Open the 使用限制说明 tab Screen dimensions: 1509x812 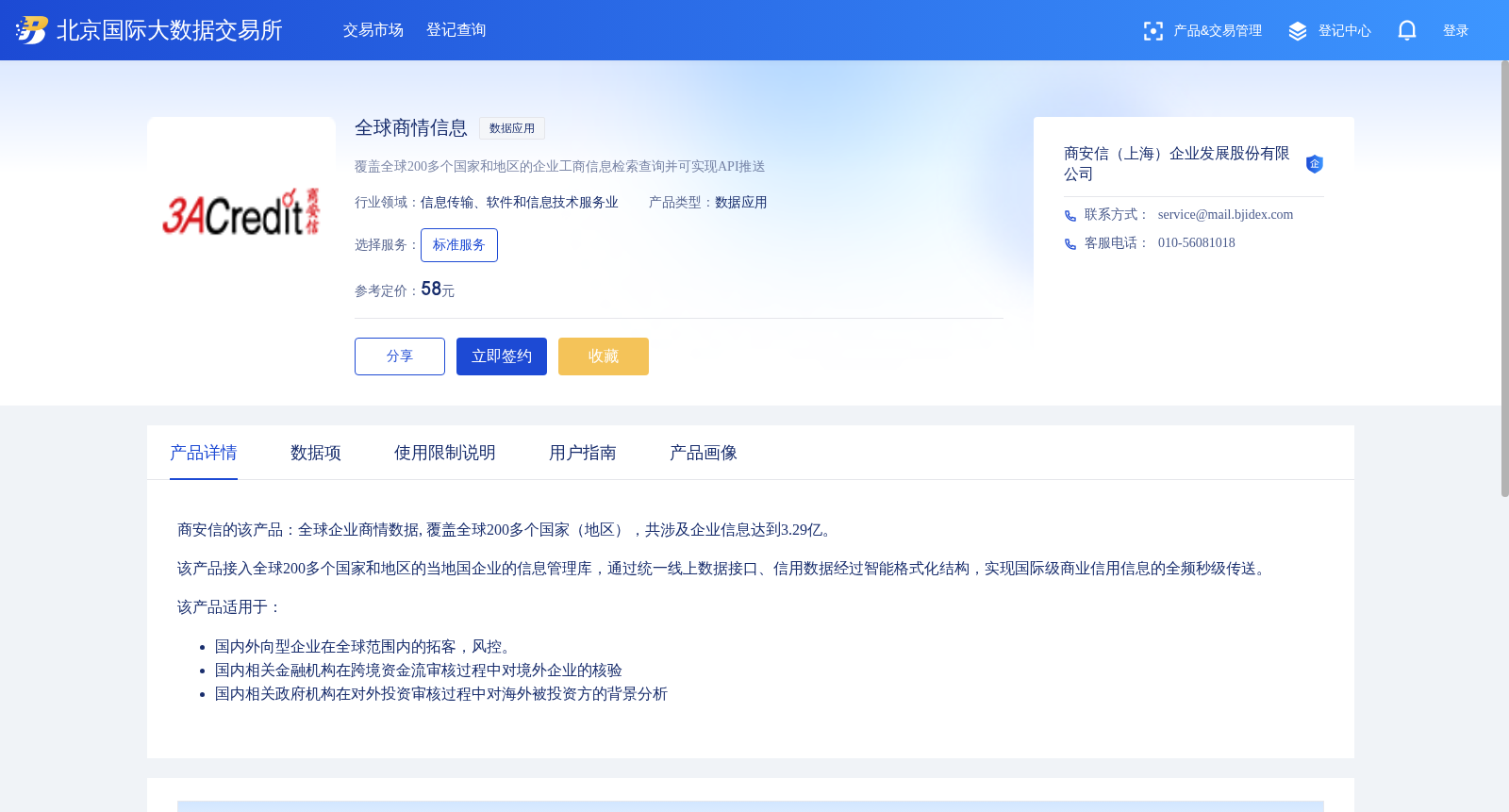pos(445,453)
